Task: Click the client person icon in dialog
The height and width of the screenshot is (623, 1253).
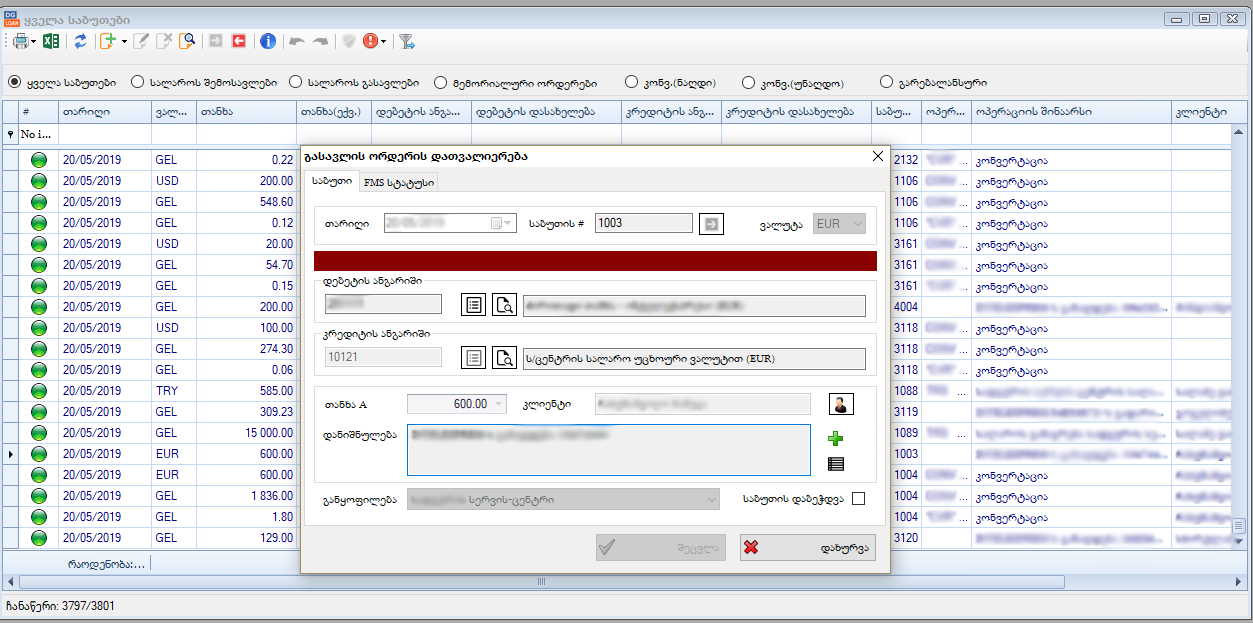Action: (841, 404)
